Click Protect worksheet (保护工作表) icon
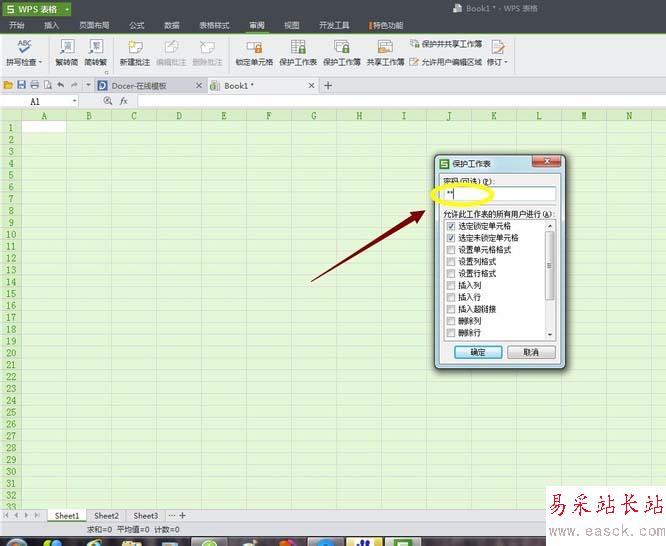The height and width of the screenshot is (546, 666). click(x=298, y=47)
